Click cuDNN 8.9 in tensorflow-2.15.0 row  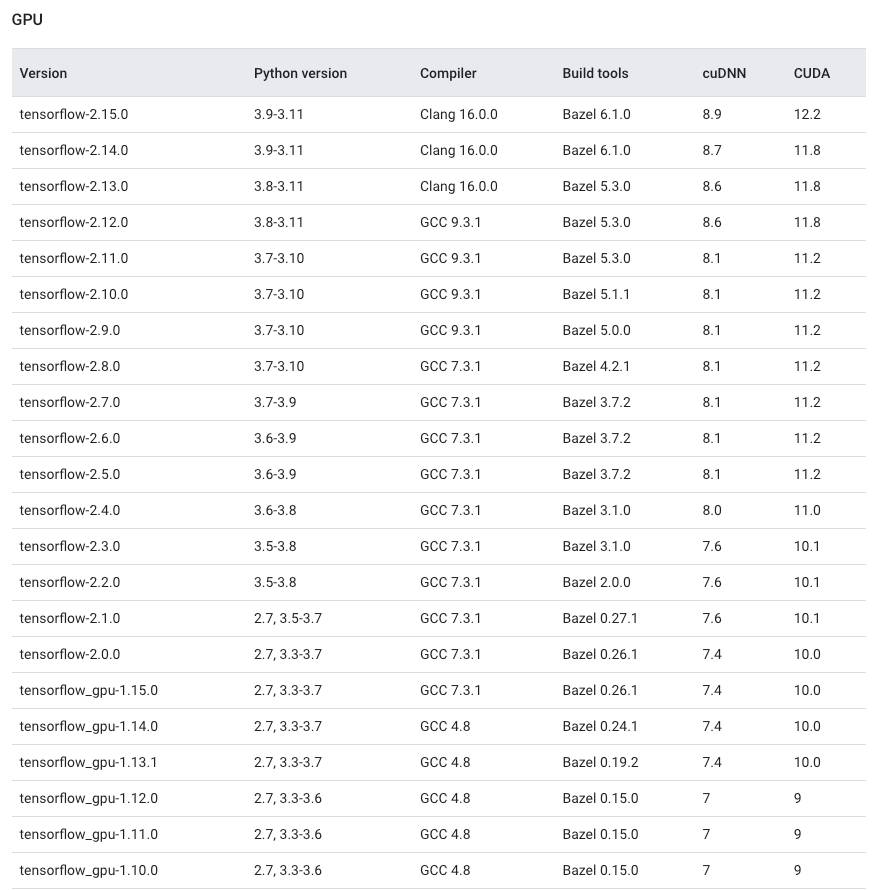712,114
